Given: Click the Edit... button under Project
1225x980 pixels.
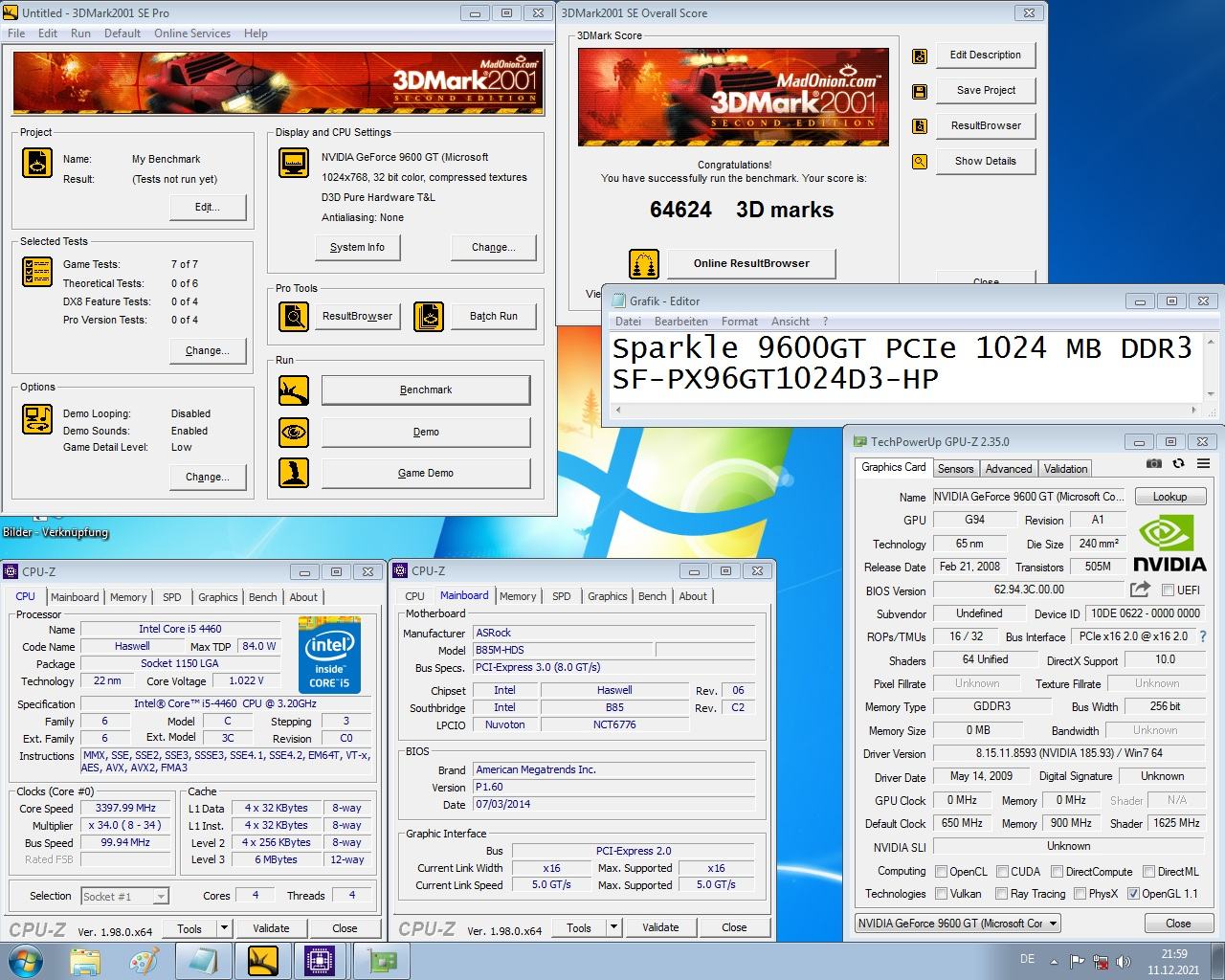Looking at the screenshot, I should (x=208, y=208).
